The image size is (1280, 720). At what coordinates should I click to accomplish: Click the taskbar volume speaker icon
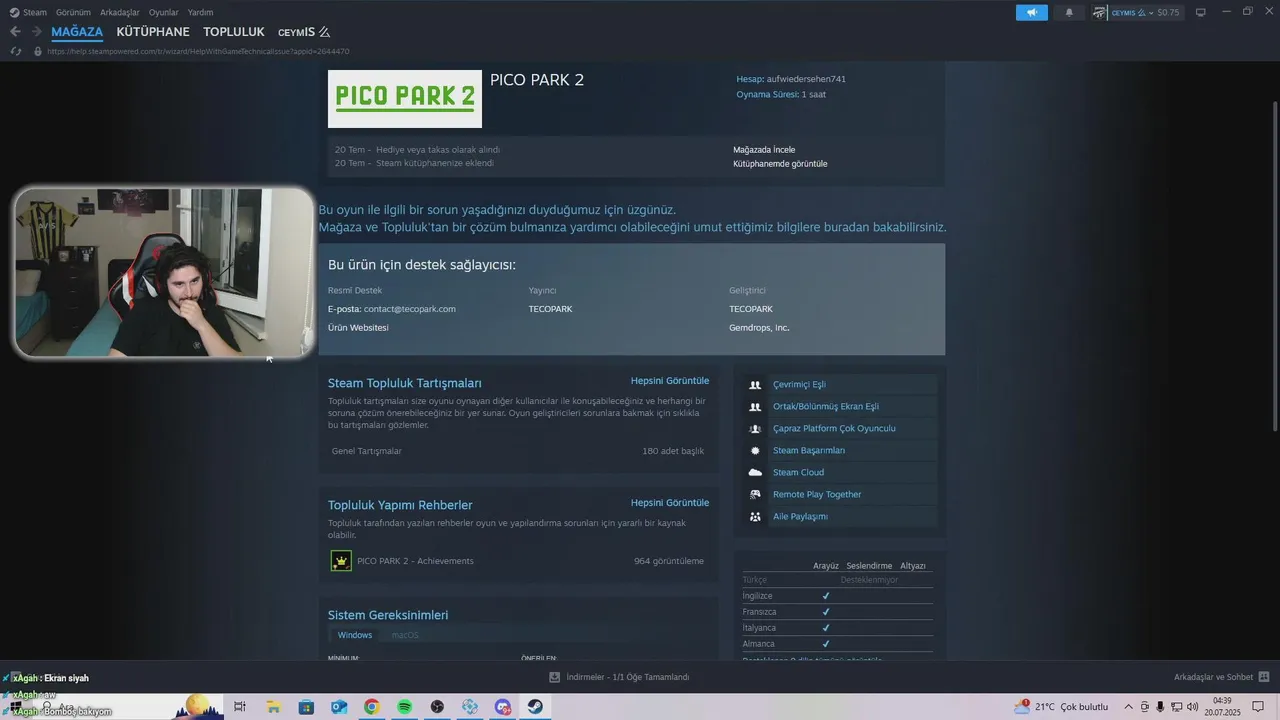coord(1192,707)
